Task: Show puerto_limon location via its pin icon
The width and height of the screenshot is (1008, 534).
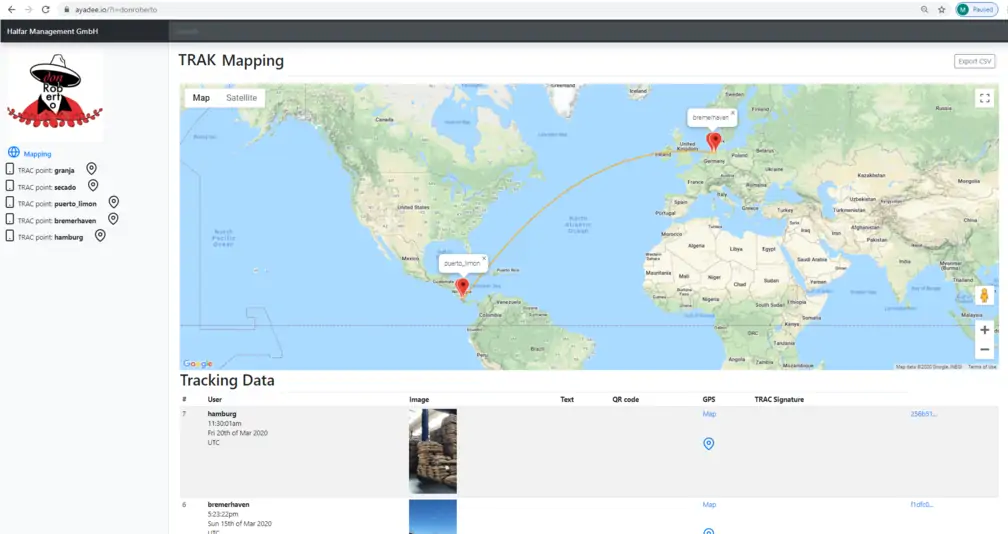Action: point(114,202)
